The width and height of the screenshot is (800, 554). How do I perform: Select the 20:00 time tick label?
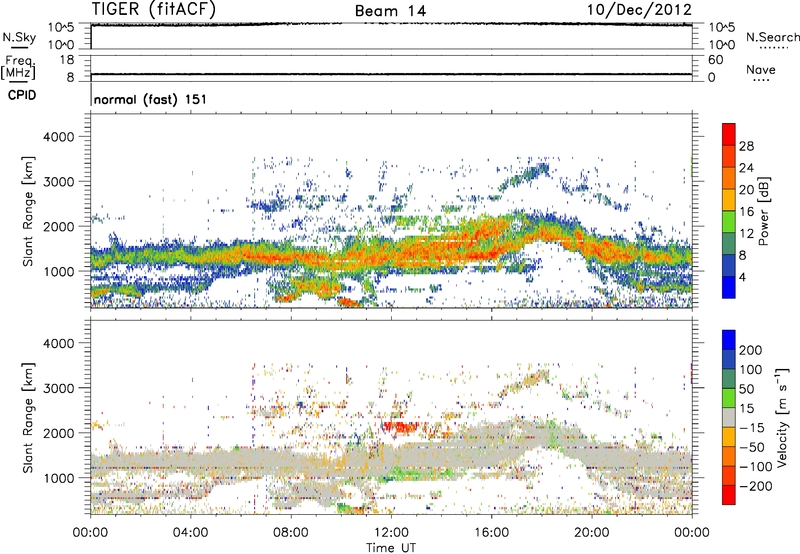592,533
